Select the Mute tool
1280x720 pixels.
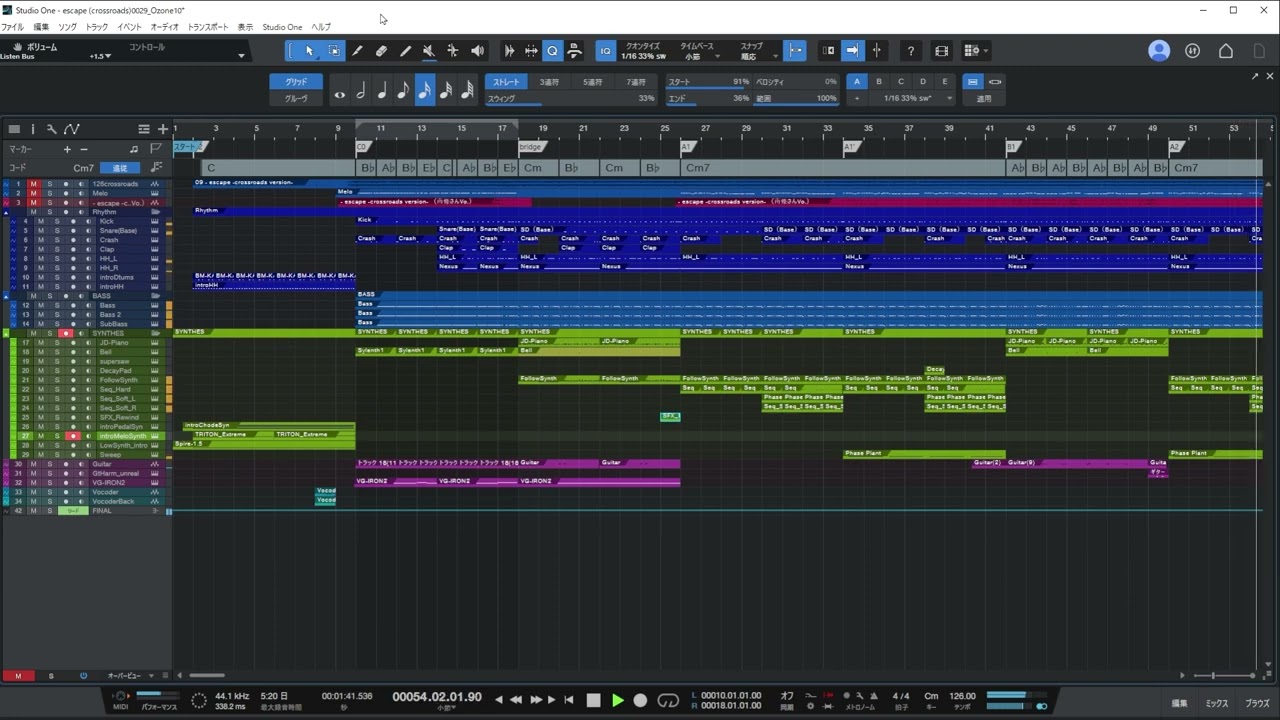pyautogui.click(x=429, y=51)
